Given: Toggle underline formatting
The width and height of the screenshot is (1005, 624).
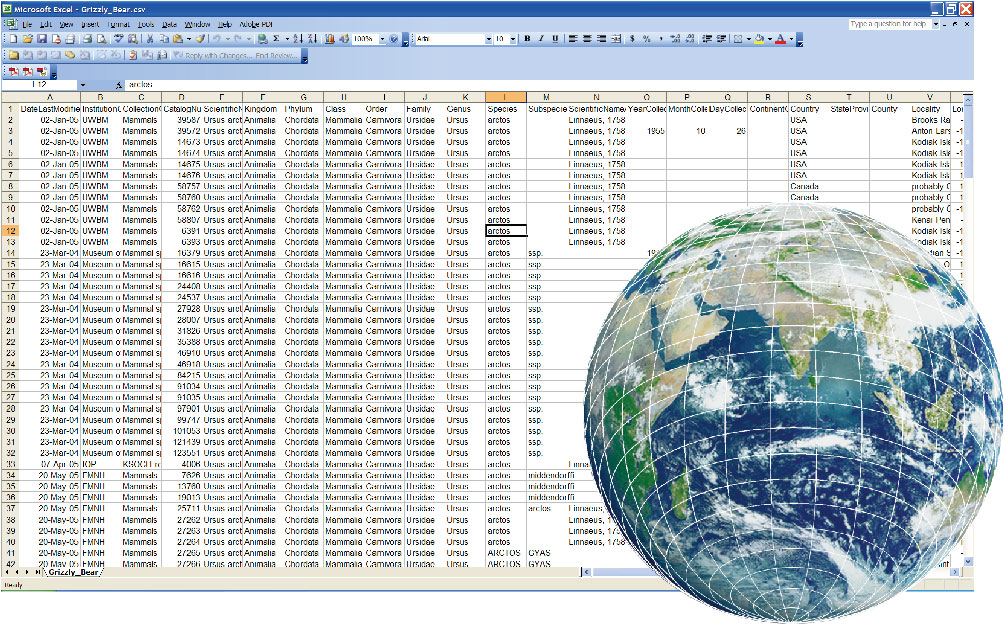Looking at the screenshot, I should 555,39.
